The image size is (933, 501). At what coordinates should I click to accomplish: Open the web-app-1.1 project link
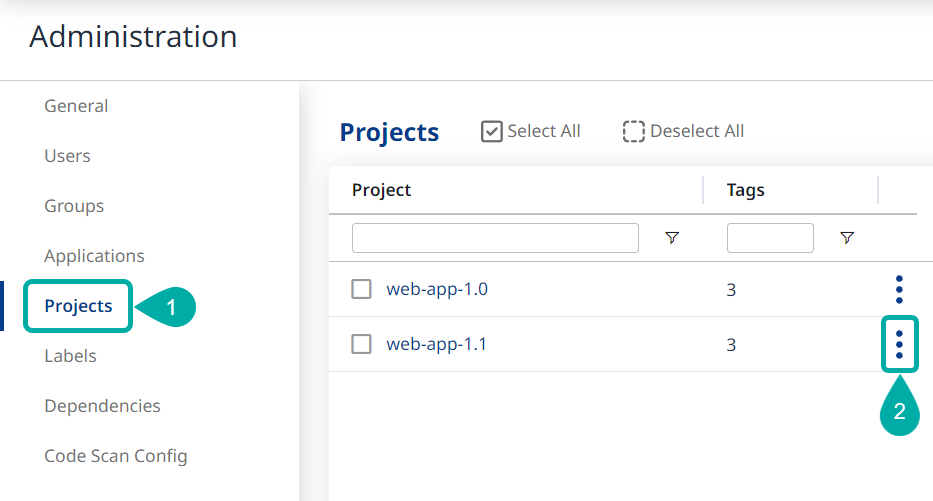tap(437, 345)
